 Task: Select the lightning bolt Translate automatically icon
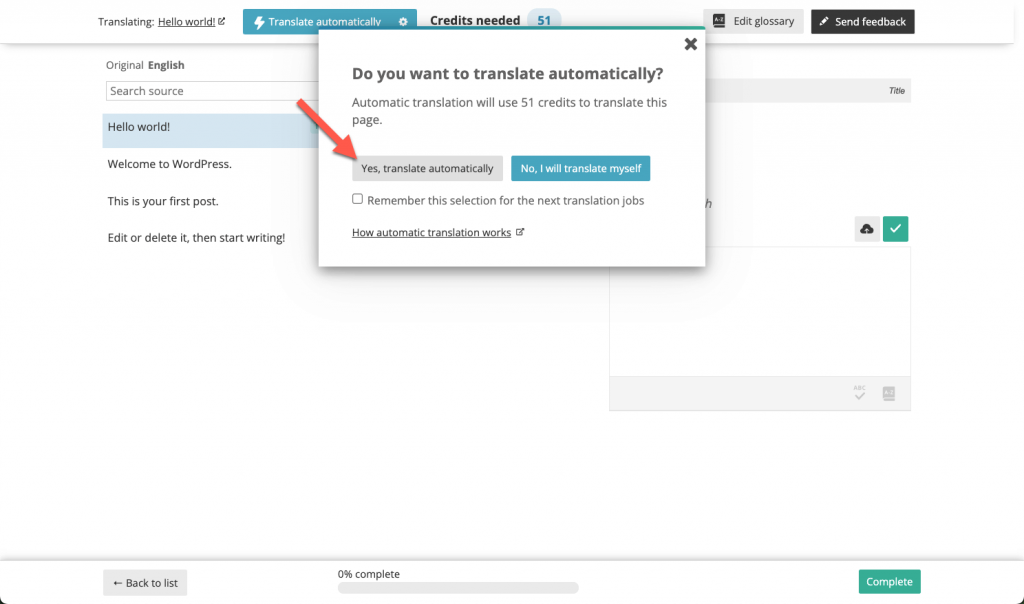pyautogui.click(x=260, y=20)
